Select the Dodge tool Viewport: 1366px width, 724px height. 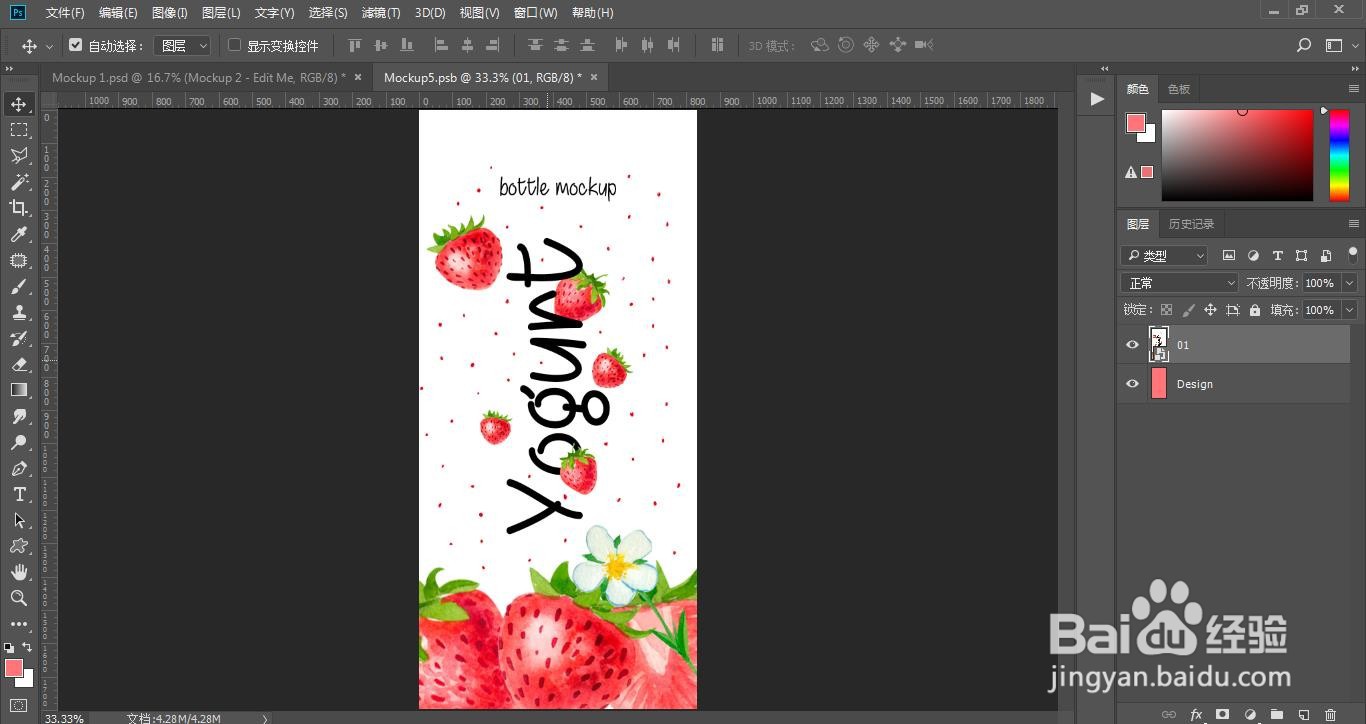point(19,442)
